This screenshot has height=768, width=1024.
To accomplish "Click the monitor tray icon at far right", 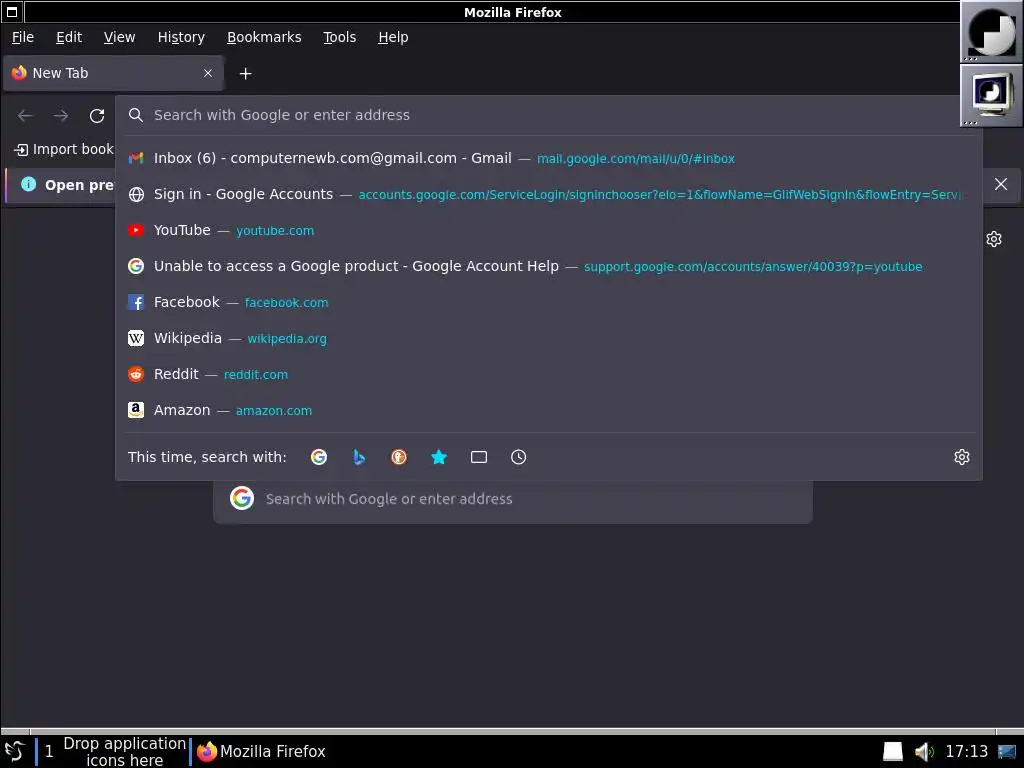I will tap(1006, 752).
